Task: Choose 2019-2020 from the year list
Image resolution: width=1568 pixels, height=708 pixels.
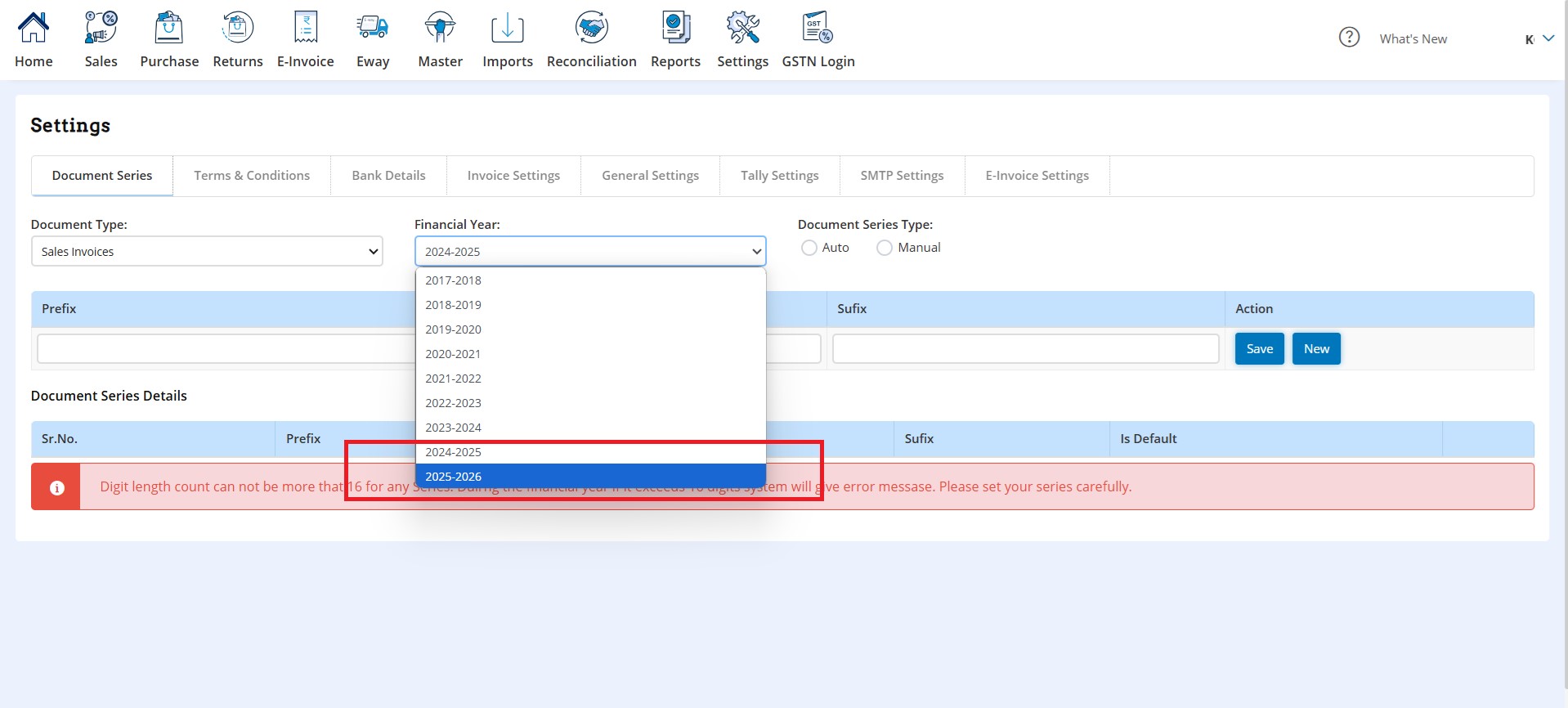Action: point(590,329)
